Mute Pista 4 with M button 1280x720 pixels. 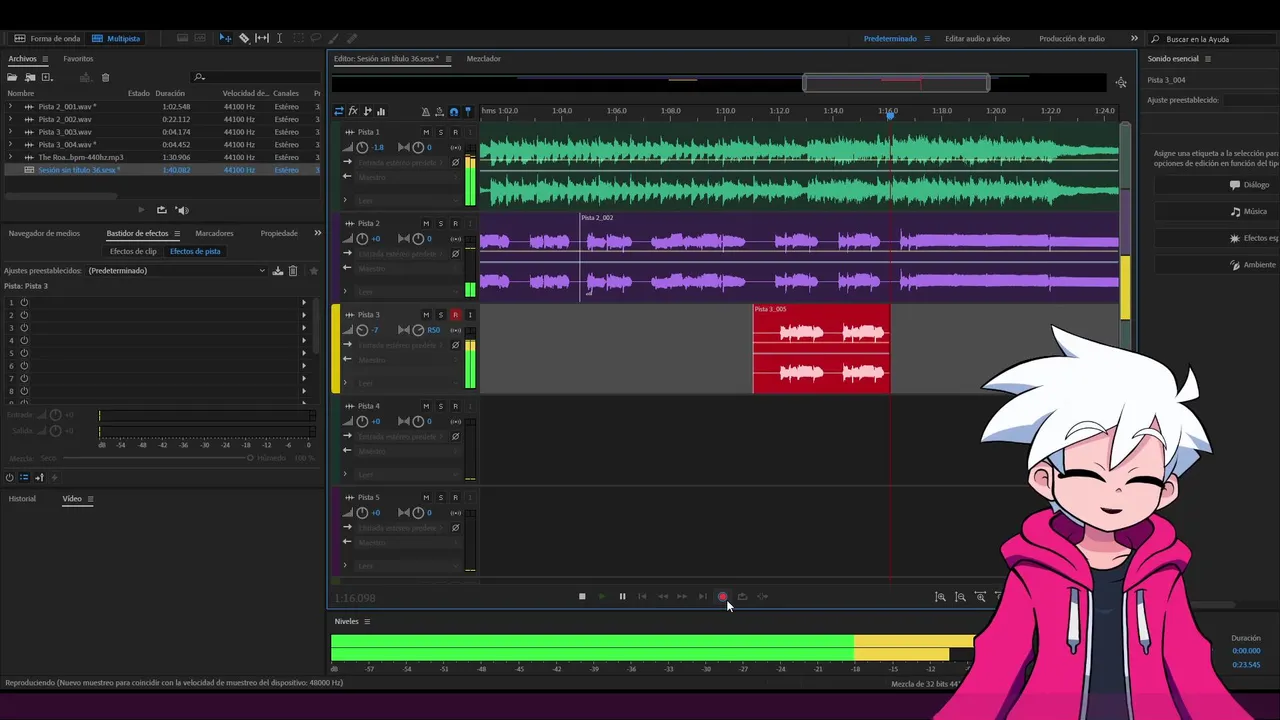pyautogui.click(x=426, y=406)
